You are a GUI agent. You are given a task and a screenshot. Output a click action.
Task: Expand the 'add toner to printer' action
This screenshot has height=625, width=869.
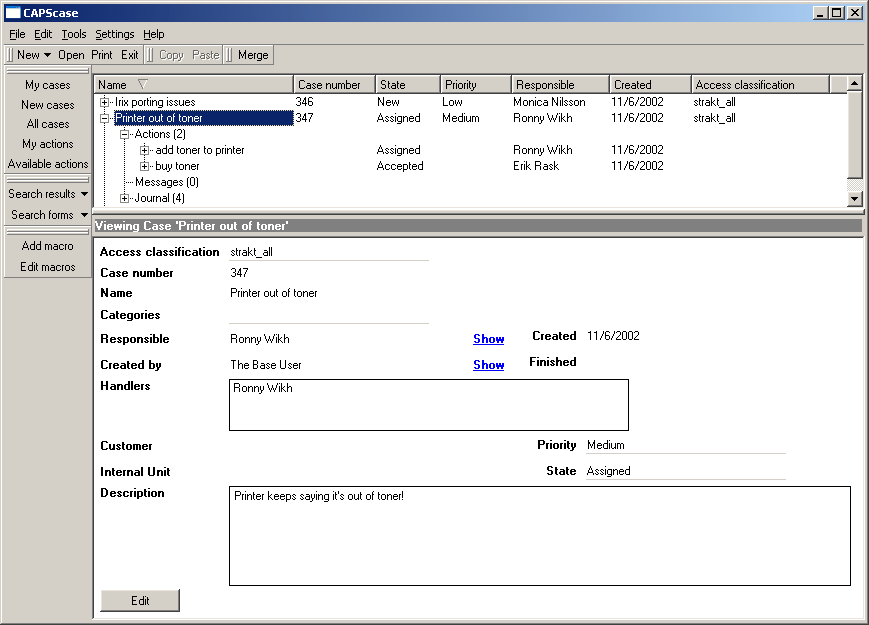[145, 150]
